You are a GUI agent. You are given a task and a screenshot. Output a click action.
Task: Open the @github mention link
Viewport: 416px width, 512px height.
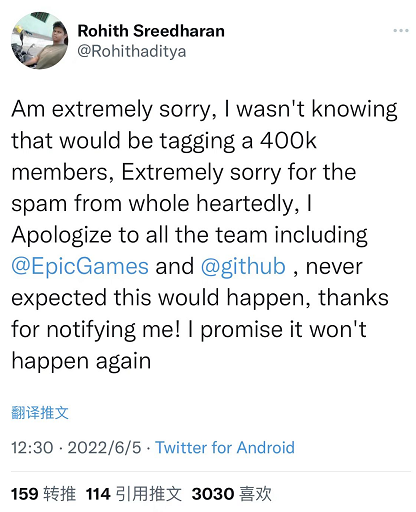(x=243, y=266)
